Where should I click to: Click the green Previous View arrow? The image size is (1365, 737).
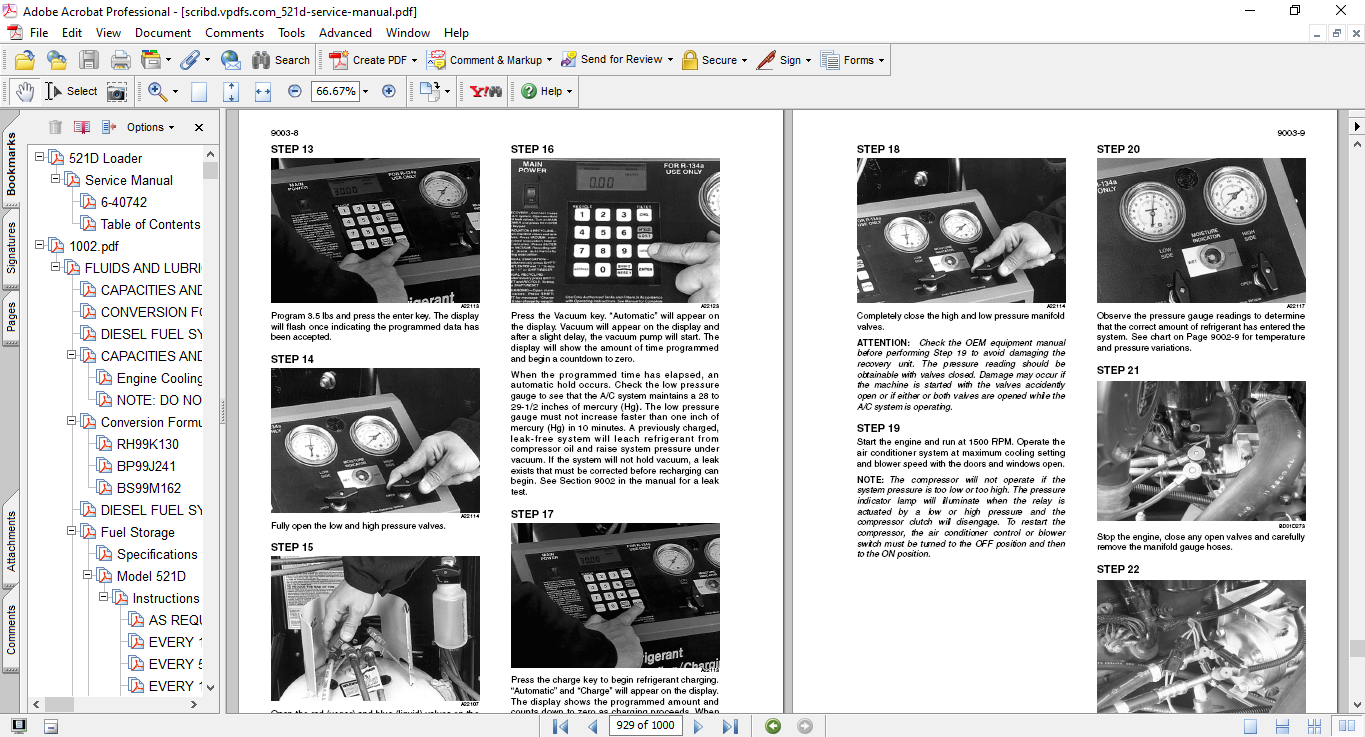tap(773, 726)
